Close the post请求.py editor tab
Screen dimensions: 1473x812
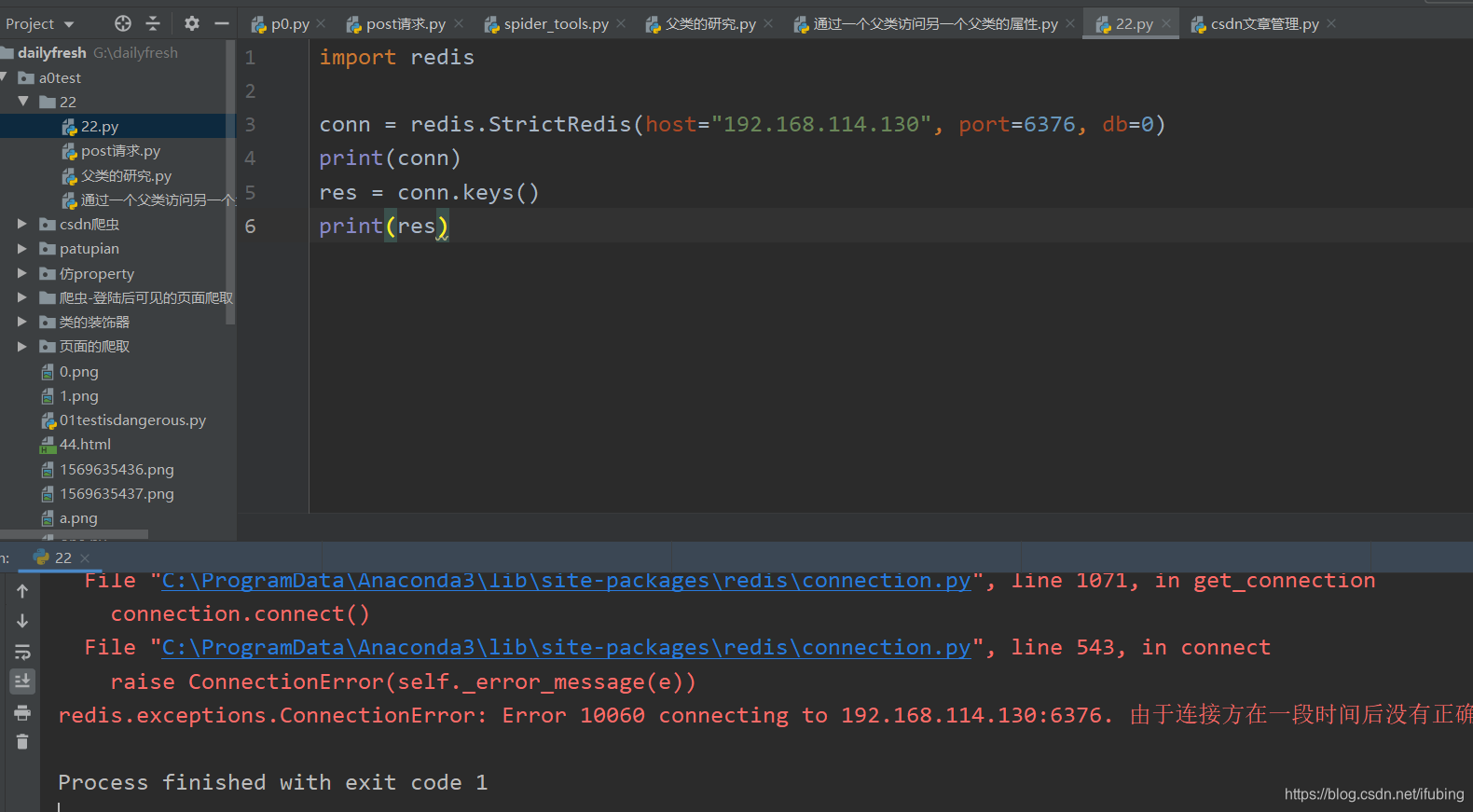click(459, 23)
